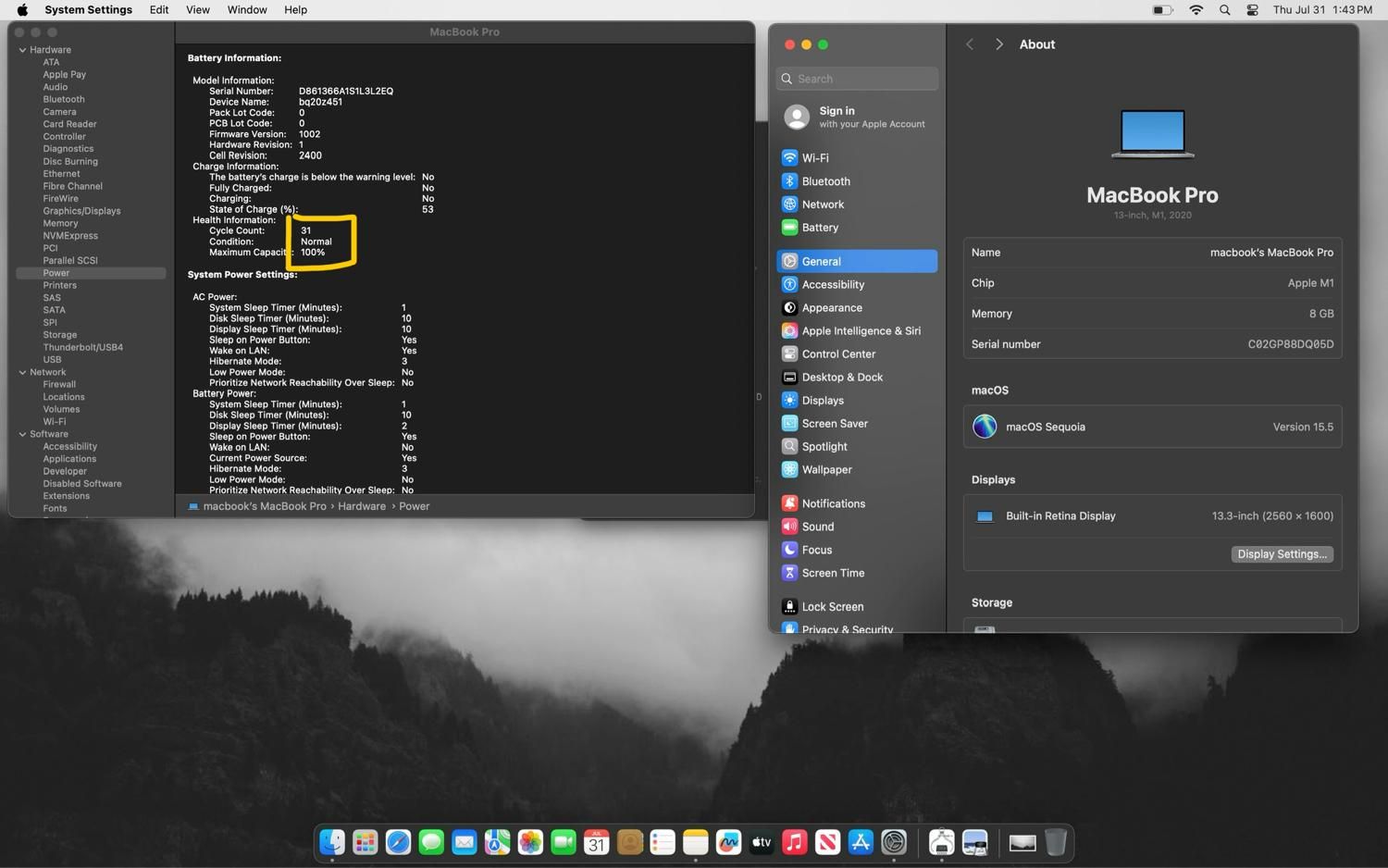Viewport: 1388px width, 868px height.
Task: Open Control Center in the menu bar
Action: pyautogui.click(x=1252, y=10)
